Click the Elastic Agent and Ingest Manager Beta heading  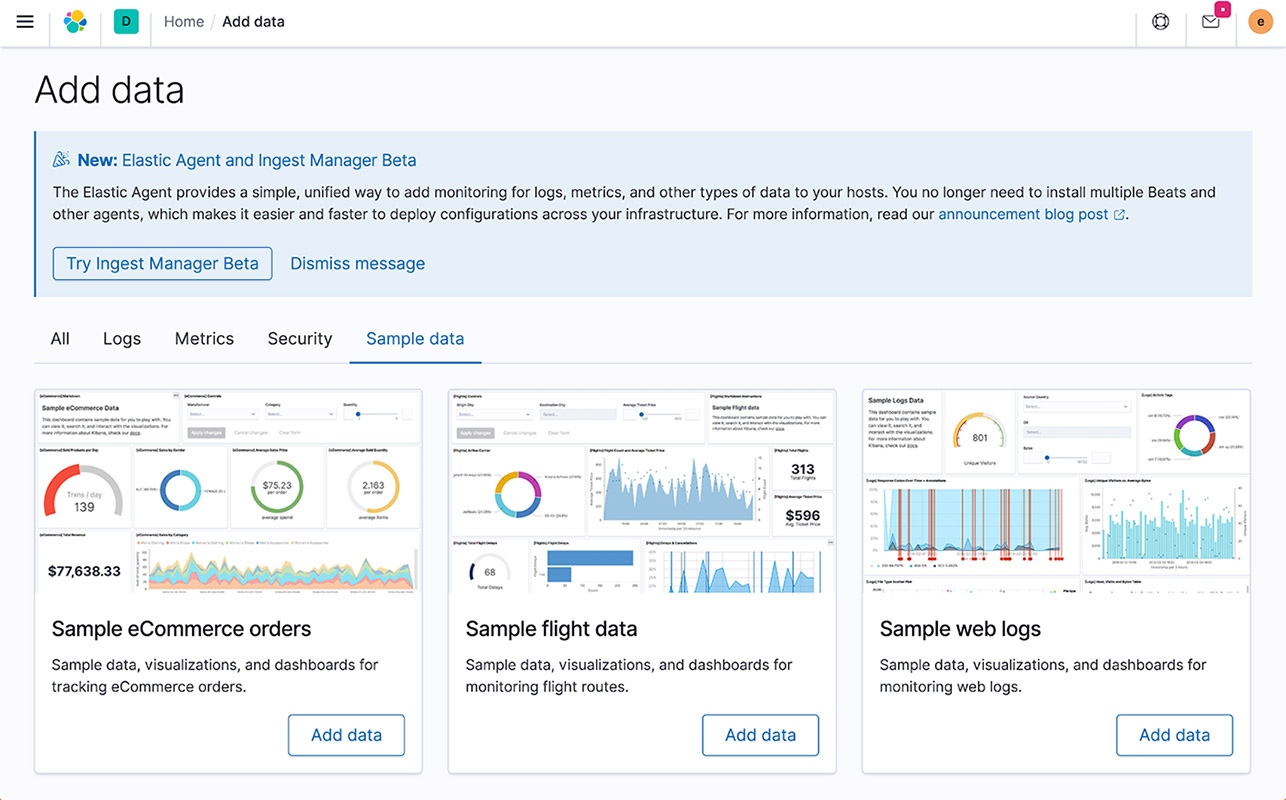tap(247, 160)
